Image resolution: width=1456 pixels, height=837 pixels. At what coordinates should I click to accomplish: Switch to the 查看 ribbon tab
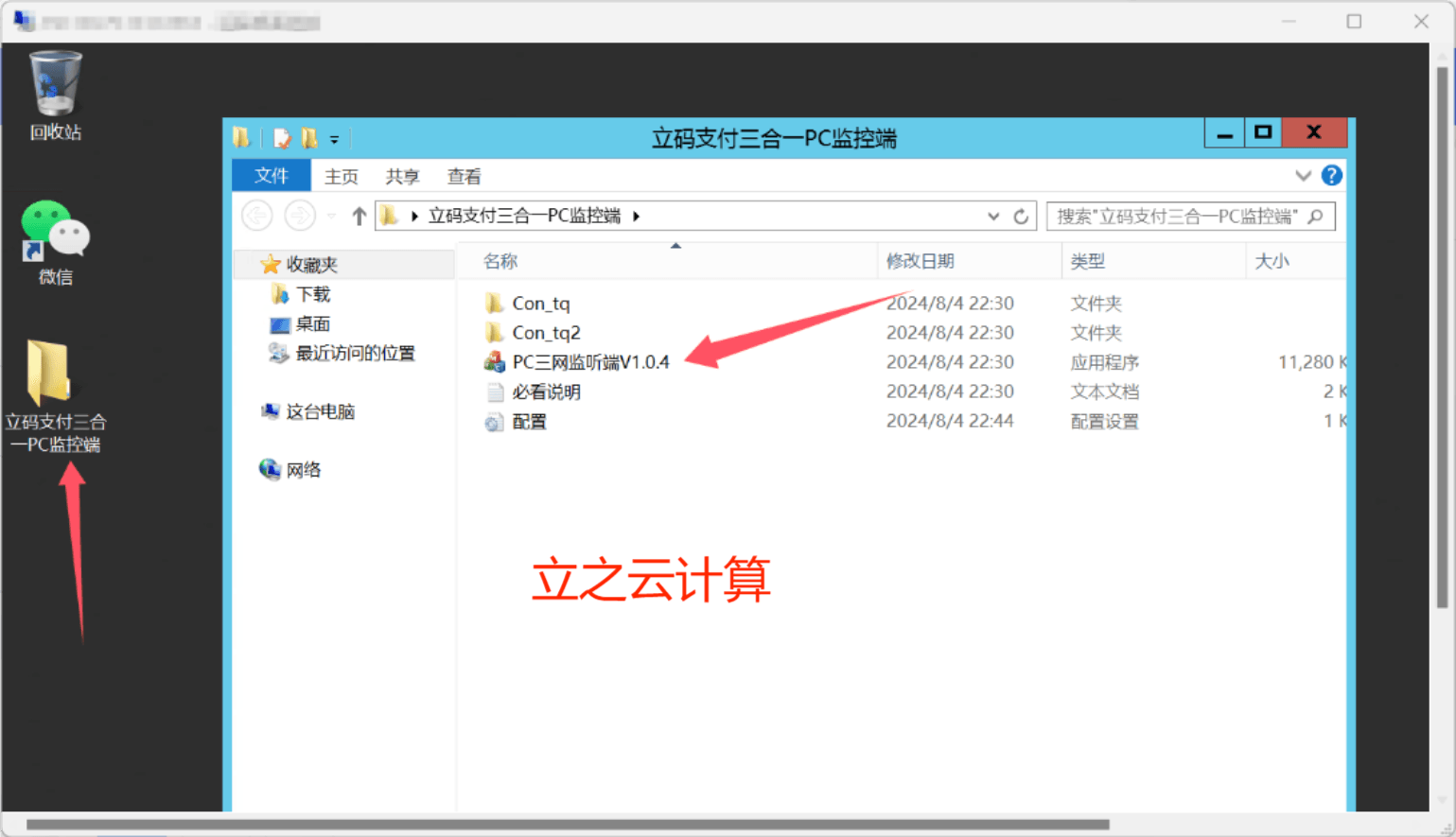(464, 176)
